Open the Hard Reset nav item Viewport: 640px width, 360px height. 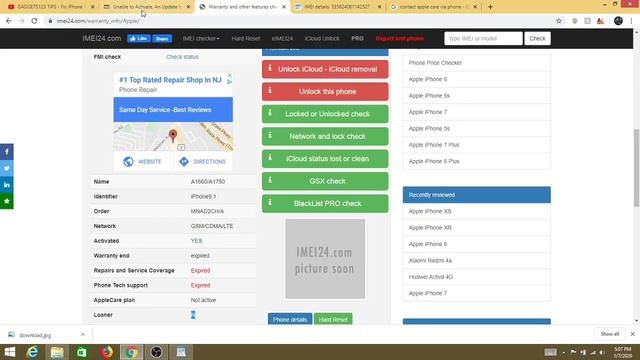(x=246, y=38)
